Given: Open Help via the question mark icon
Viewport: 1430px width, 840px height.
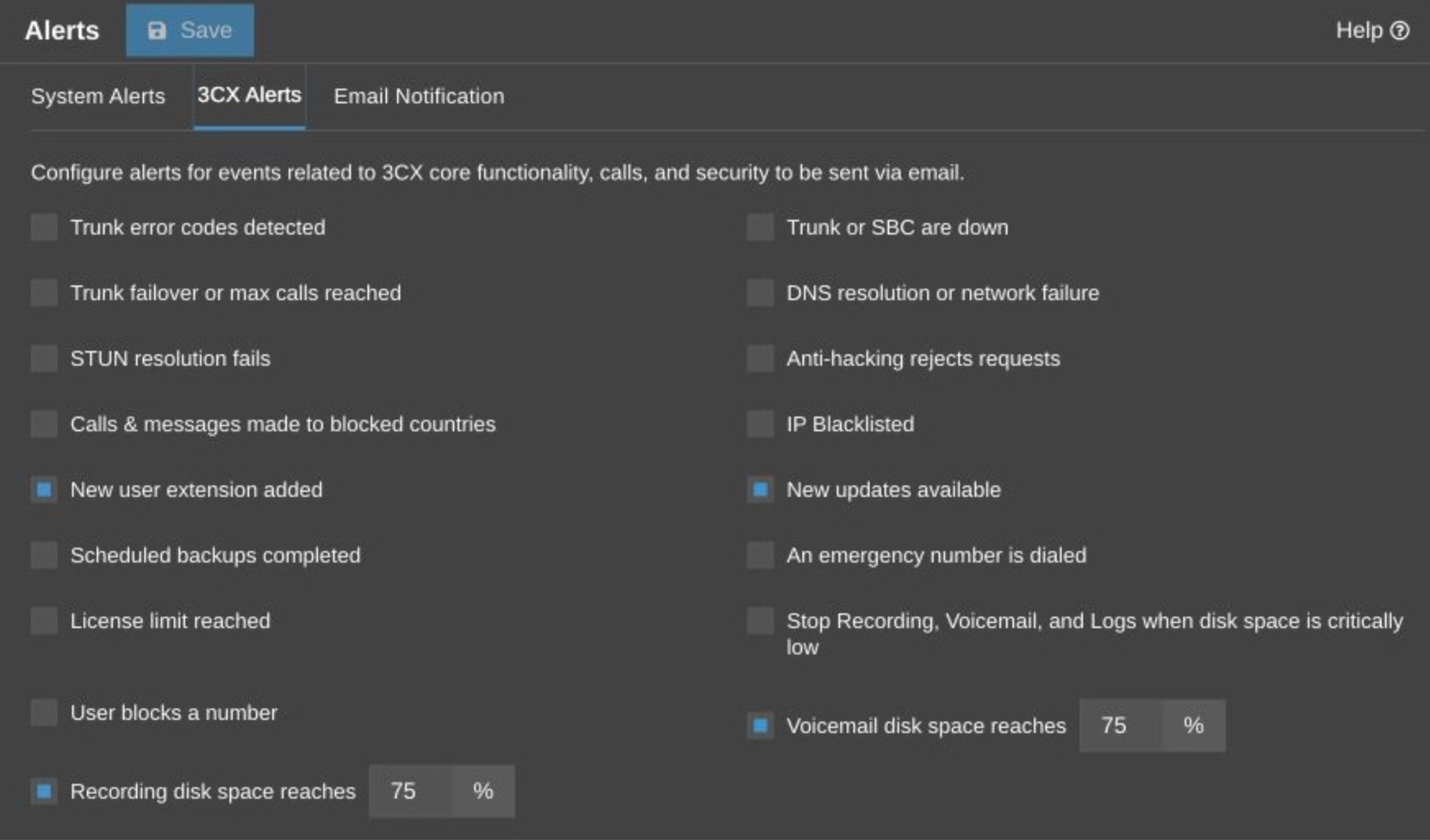Looking at the screenshot, I should [x=1399, y=31].
